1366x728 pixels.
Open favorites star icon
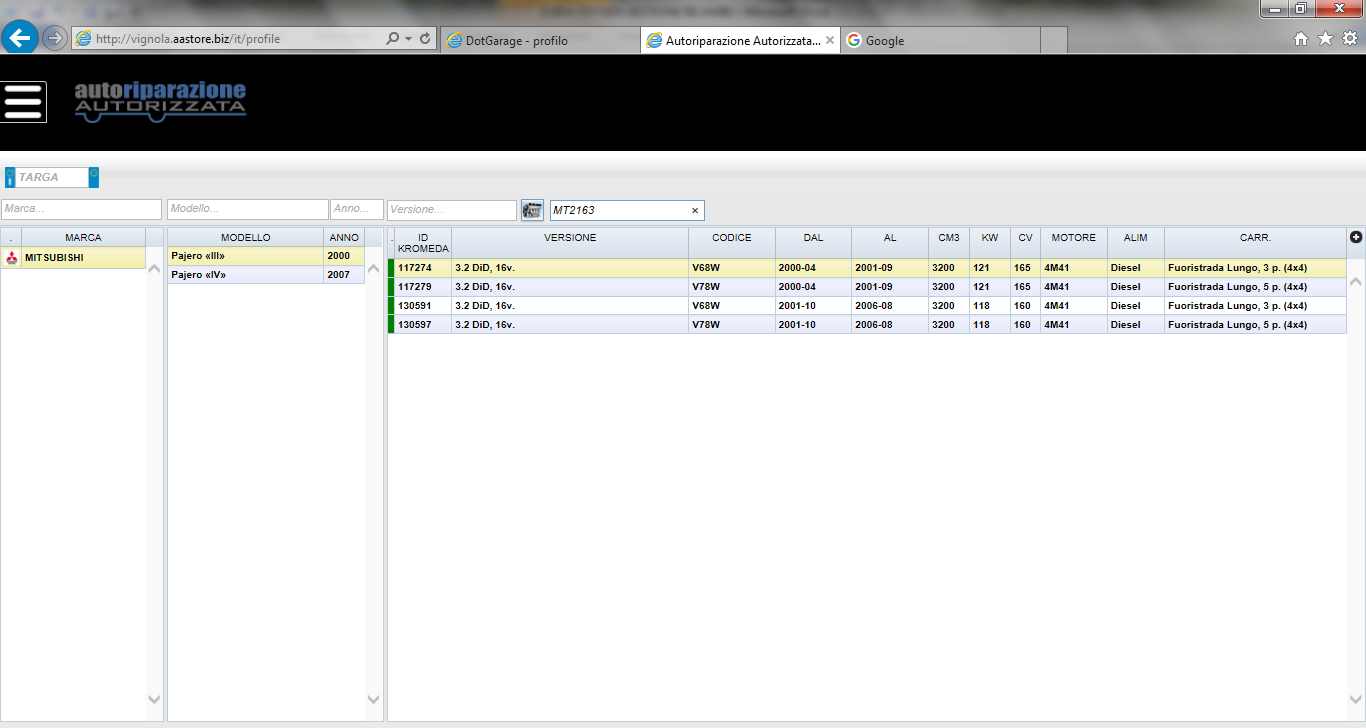coord(1325,39)
